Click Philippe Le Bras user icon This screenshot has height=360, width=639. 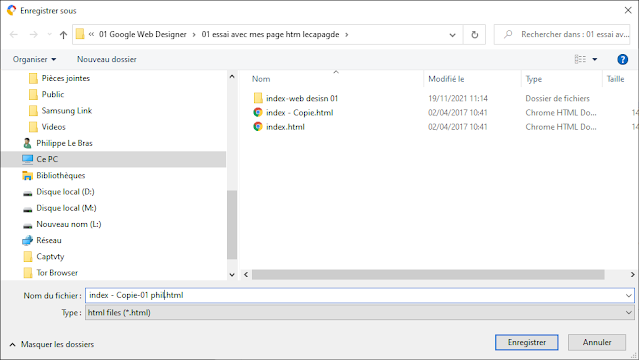pos(27,143)
